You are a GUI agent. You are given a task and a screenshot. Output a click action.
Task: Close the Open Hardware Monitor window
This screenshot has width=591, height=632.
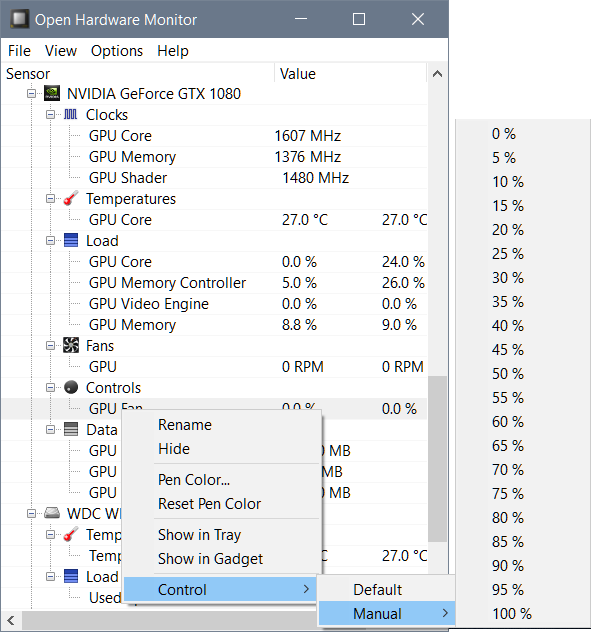click(418, 19)
